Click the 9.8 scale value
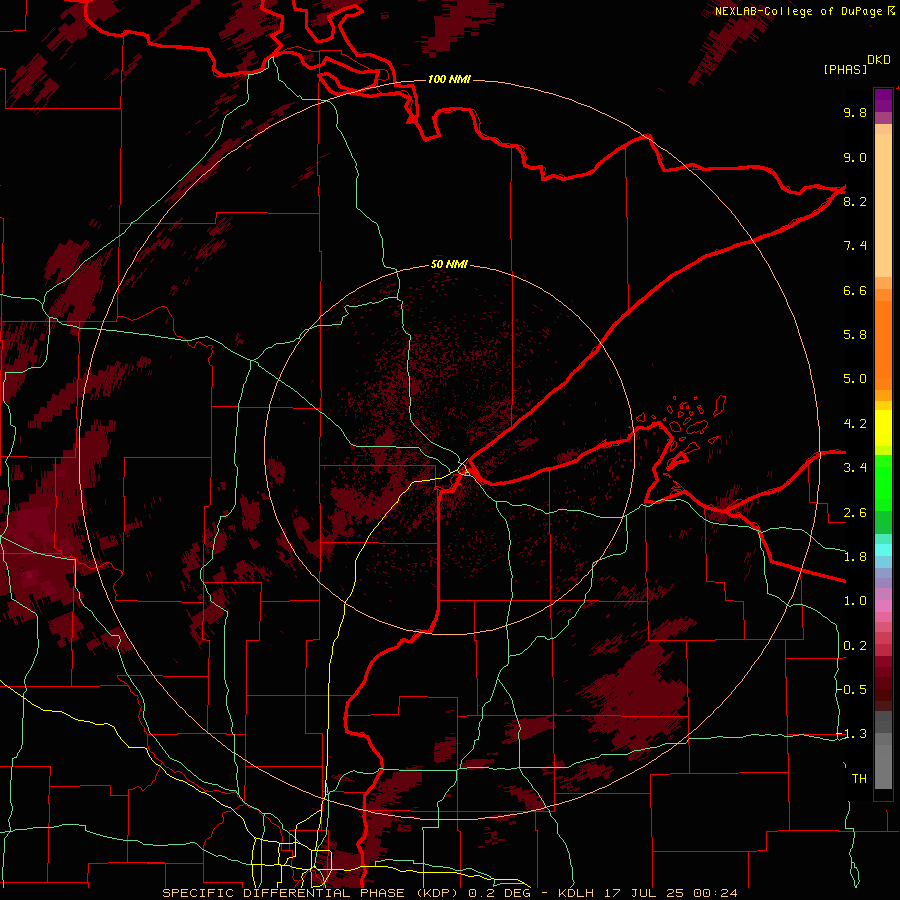The width and height of the screenshot is (900, 900). point(855,112)
